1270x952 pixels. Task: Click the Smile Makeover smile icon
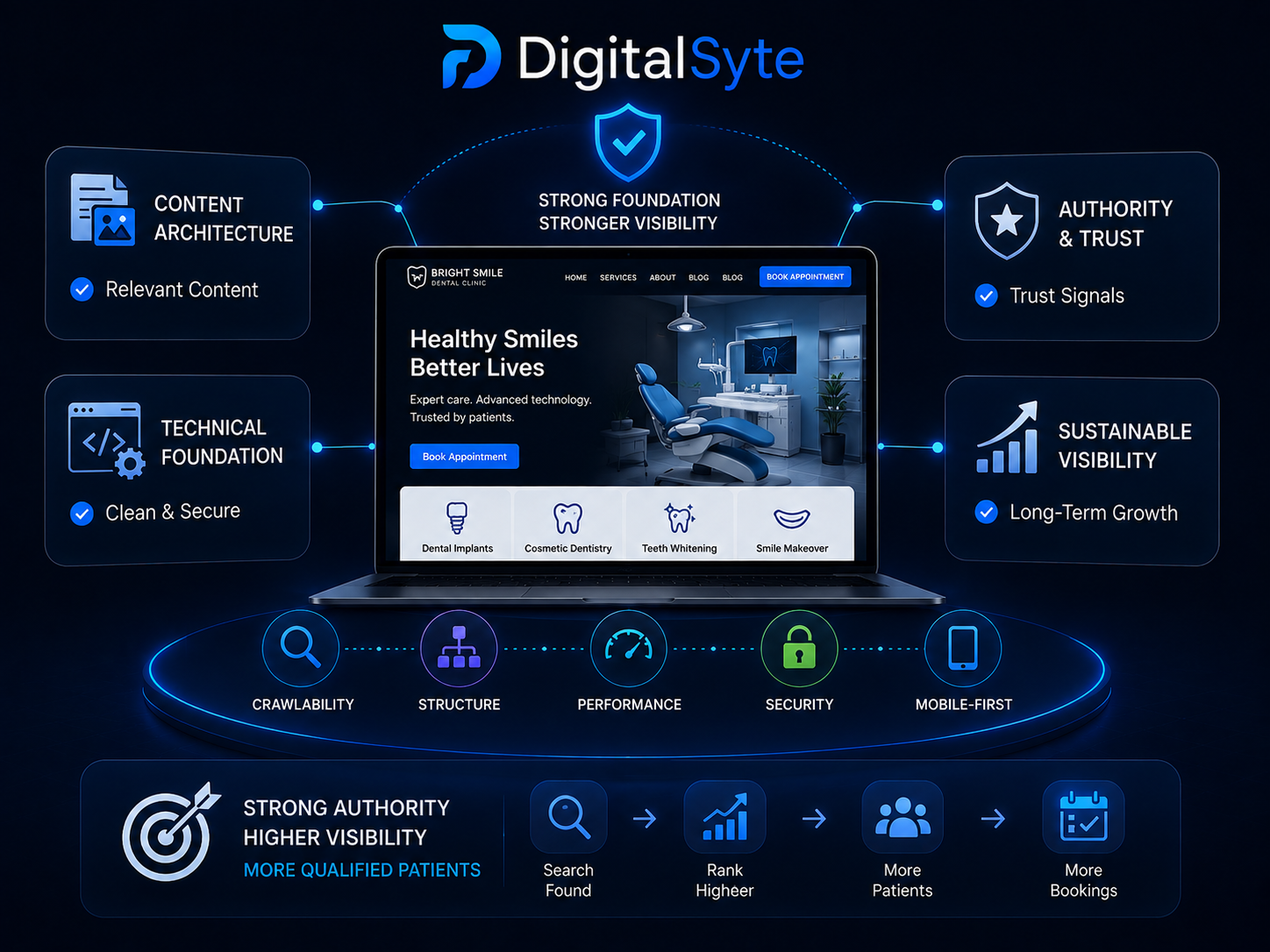(792, 519)
